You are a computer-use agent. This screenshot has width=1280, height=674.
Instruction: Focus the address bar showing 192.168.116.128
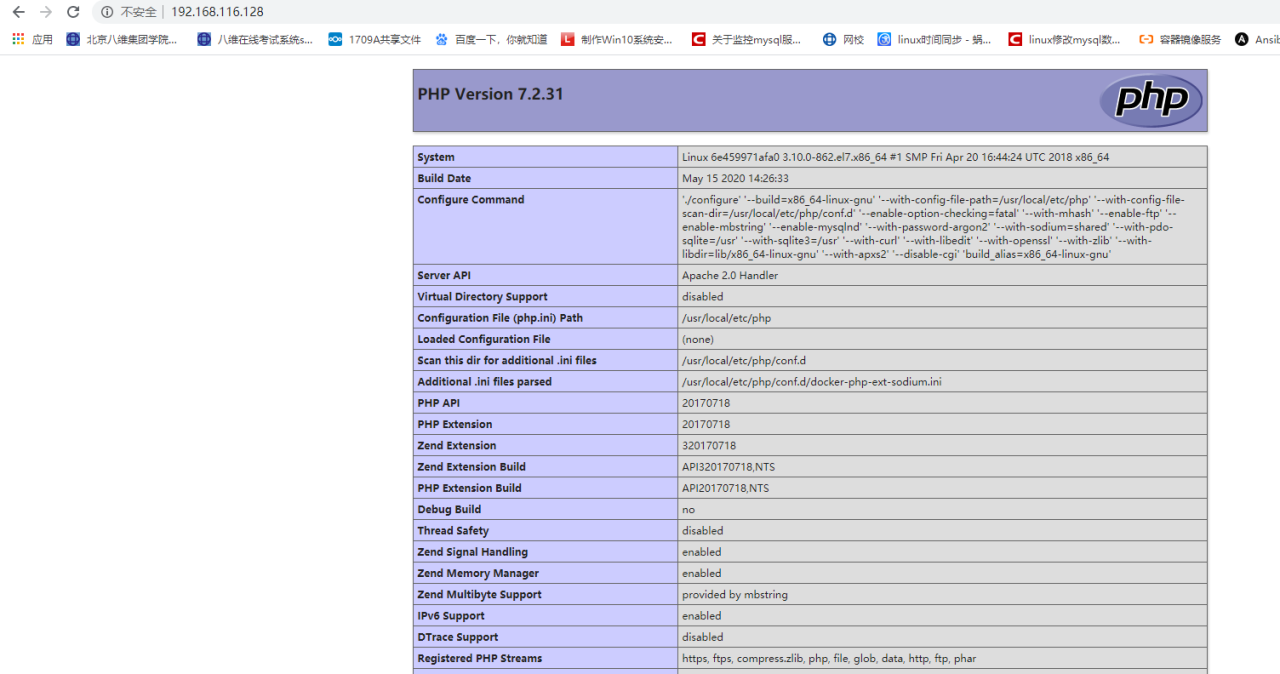pyautogui.click(x=217, y=12)
